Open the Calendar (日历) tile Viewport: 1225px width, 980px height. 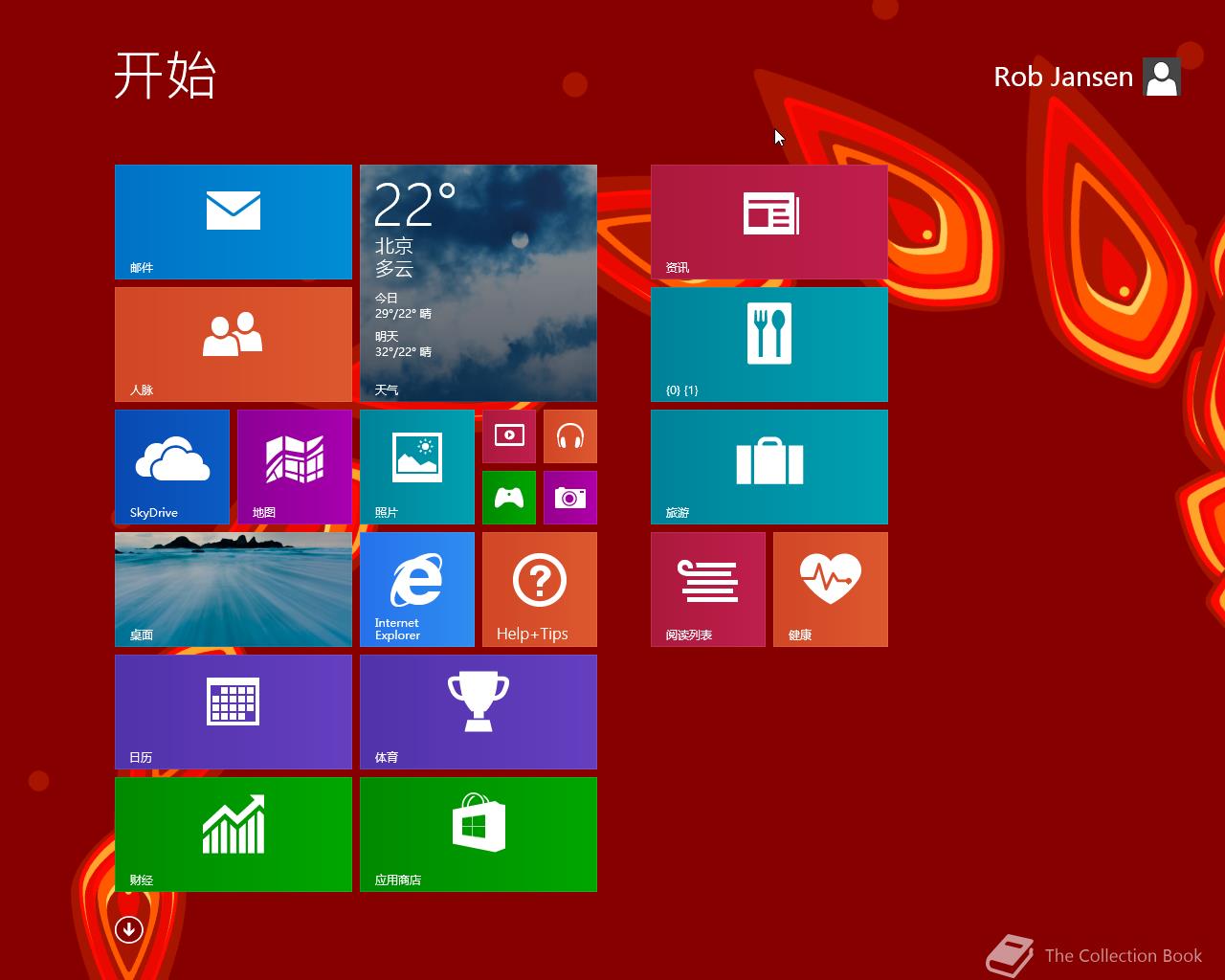pyautogui.click(x=234, y=712)
